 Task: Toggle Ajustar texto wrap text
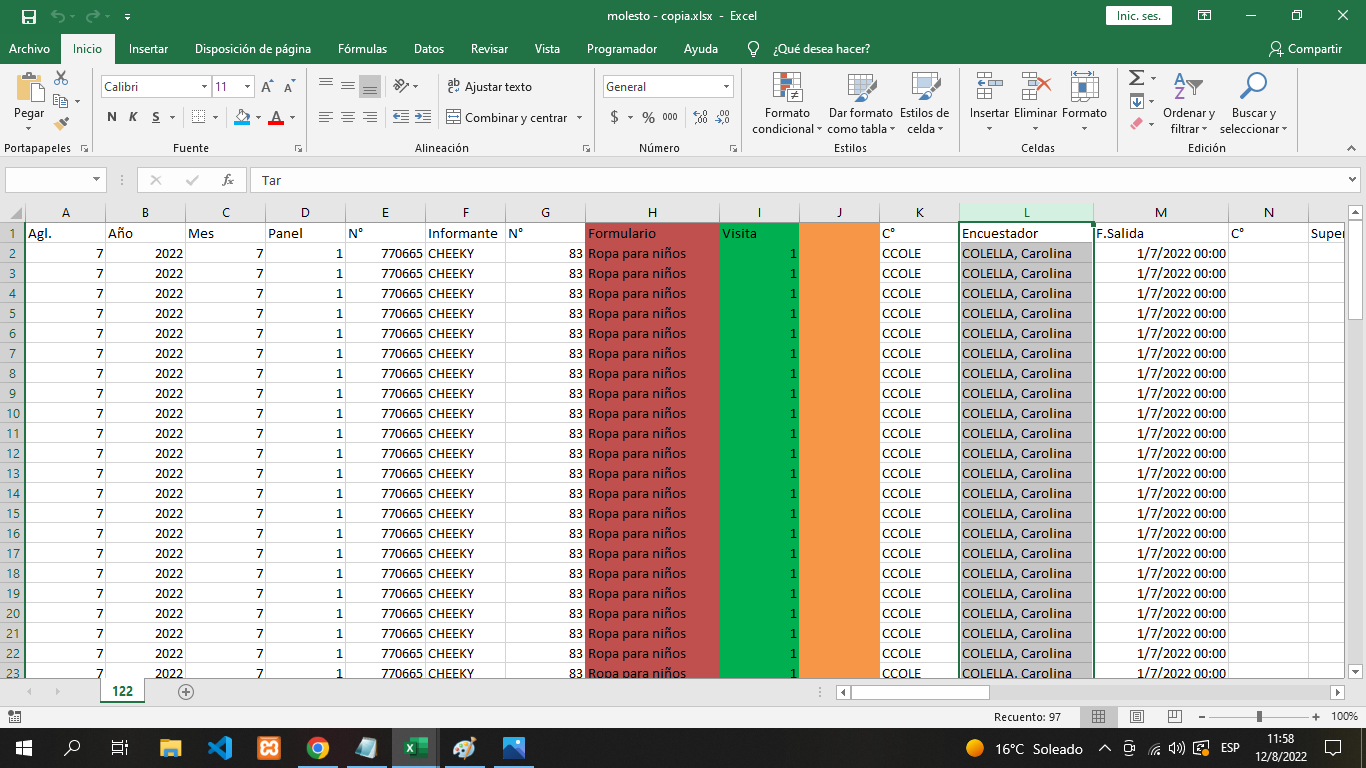coord(489,87)
